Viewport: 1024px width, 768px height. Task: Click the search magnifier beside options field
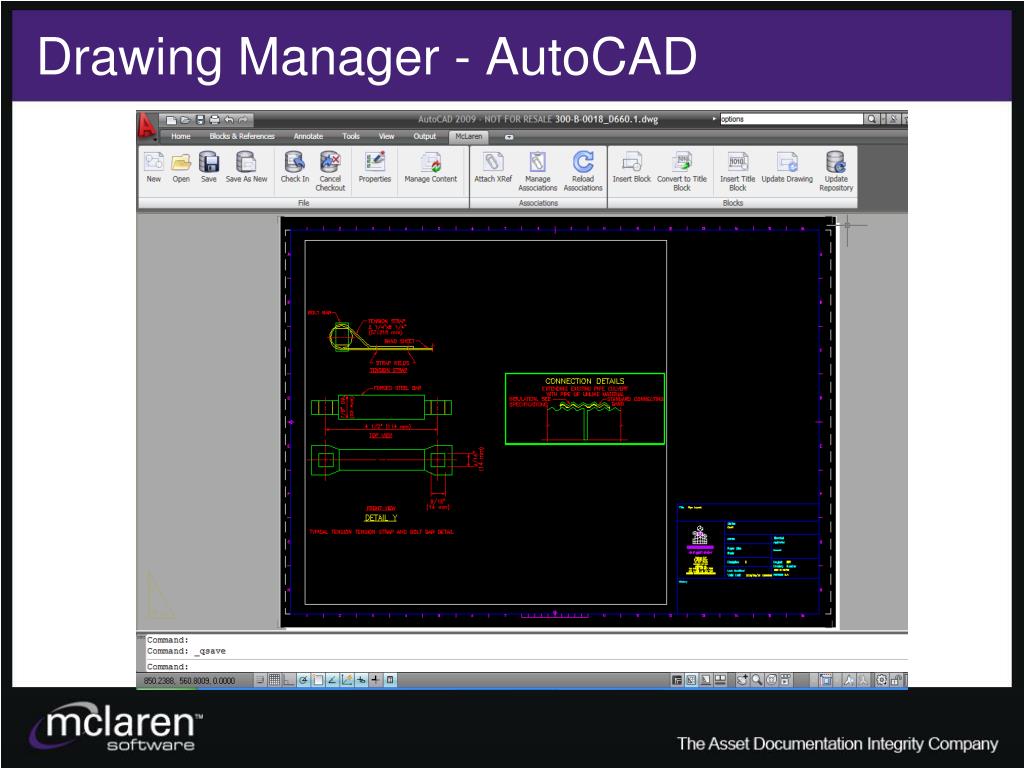tap(871, 119)
